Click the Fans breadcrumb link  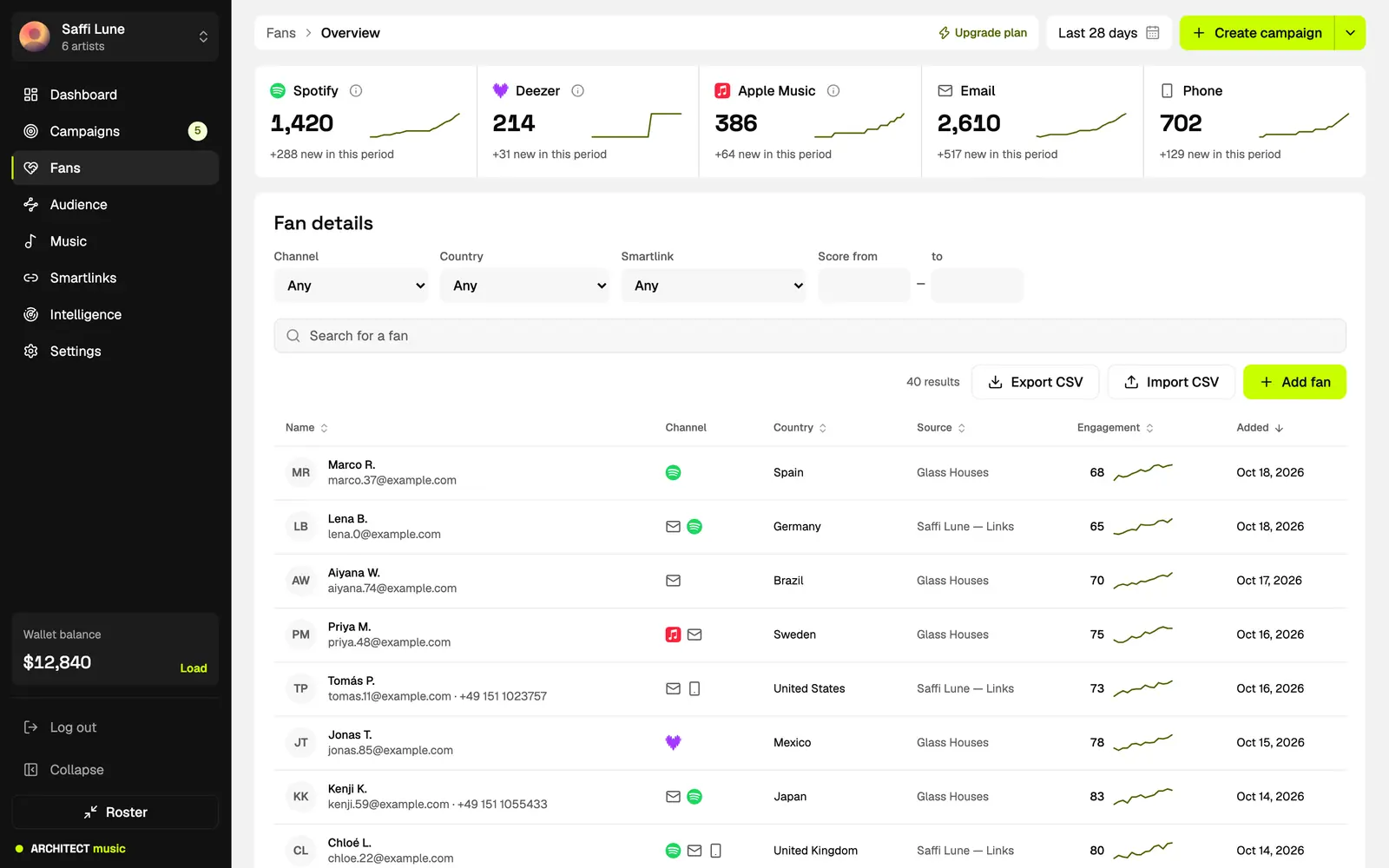[280, 33]
